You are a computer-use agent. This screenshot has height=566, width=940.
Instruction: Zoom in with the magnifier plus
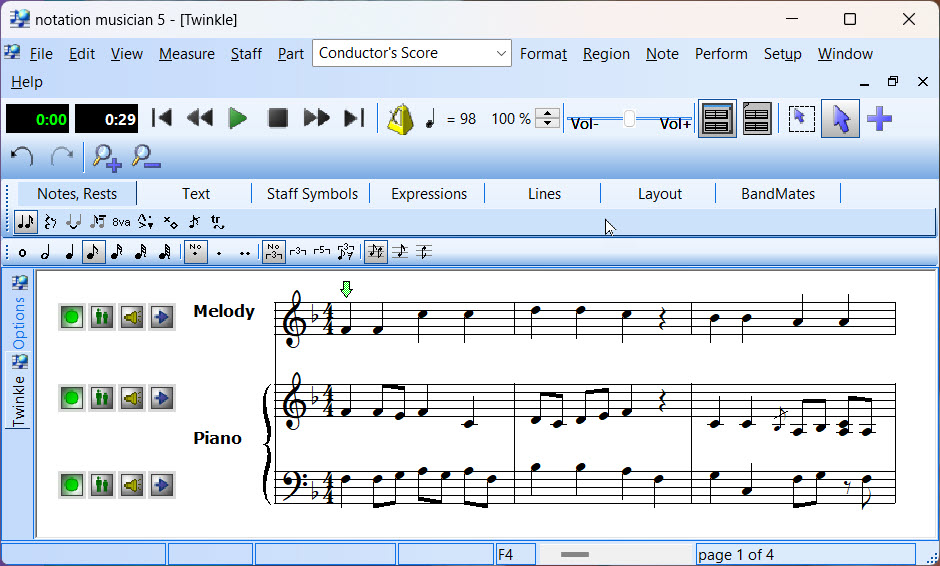point(107,158)
